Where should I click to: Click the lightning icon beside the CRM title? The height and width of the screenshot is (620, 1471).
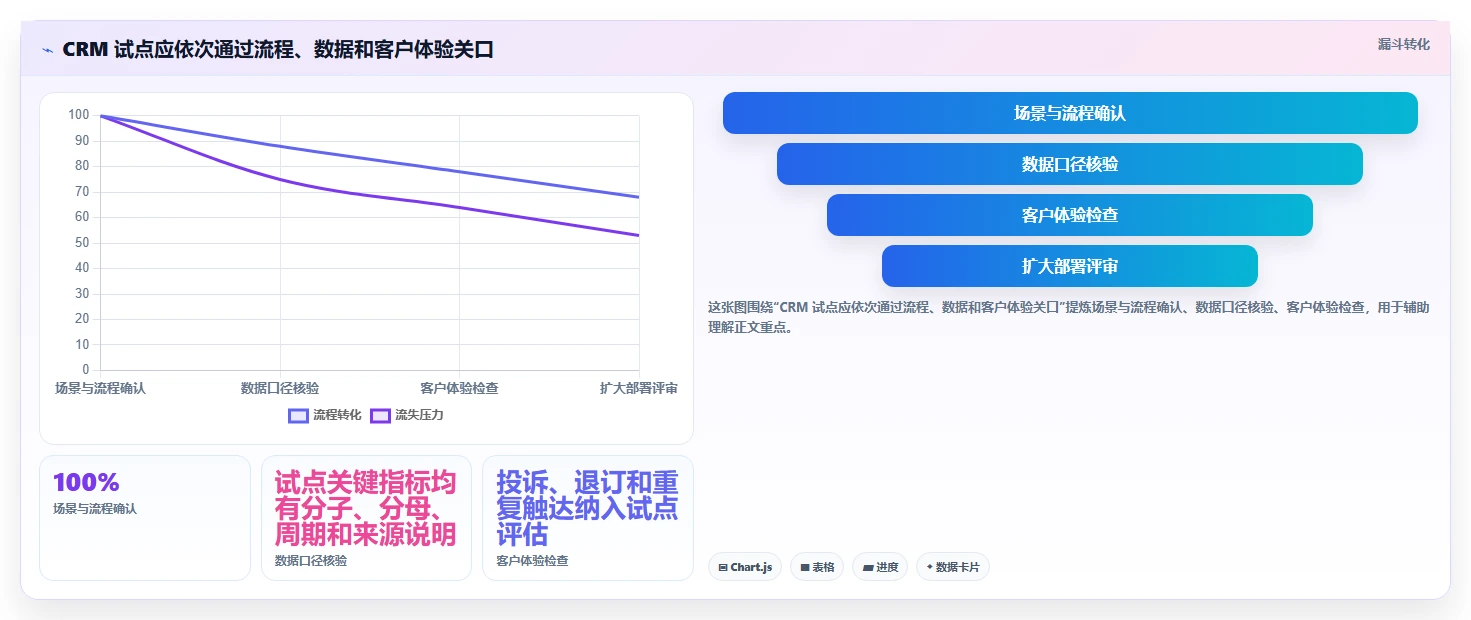47,50
